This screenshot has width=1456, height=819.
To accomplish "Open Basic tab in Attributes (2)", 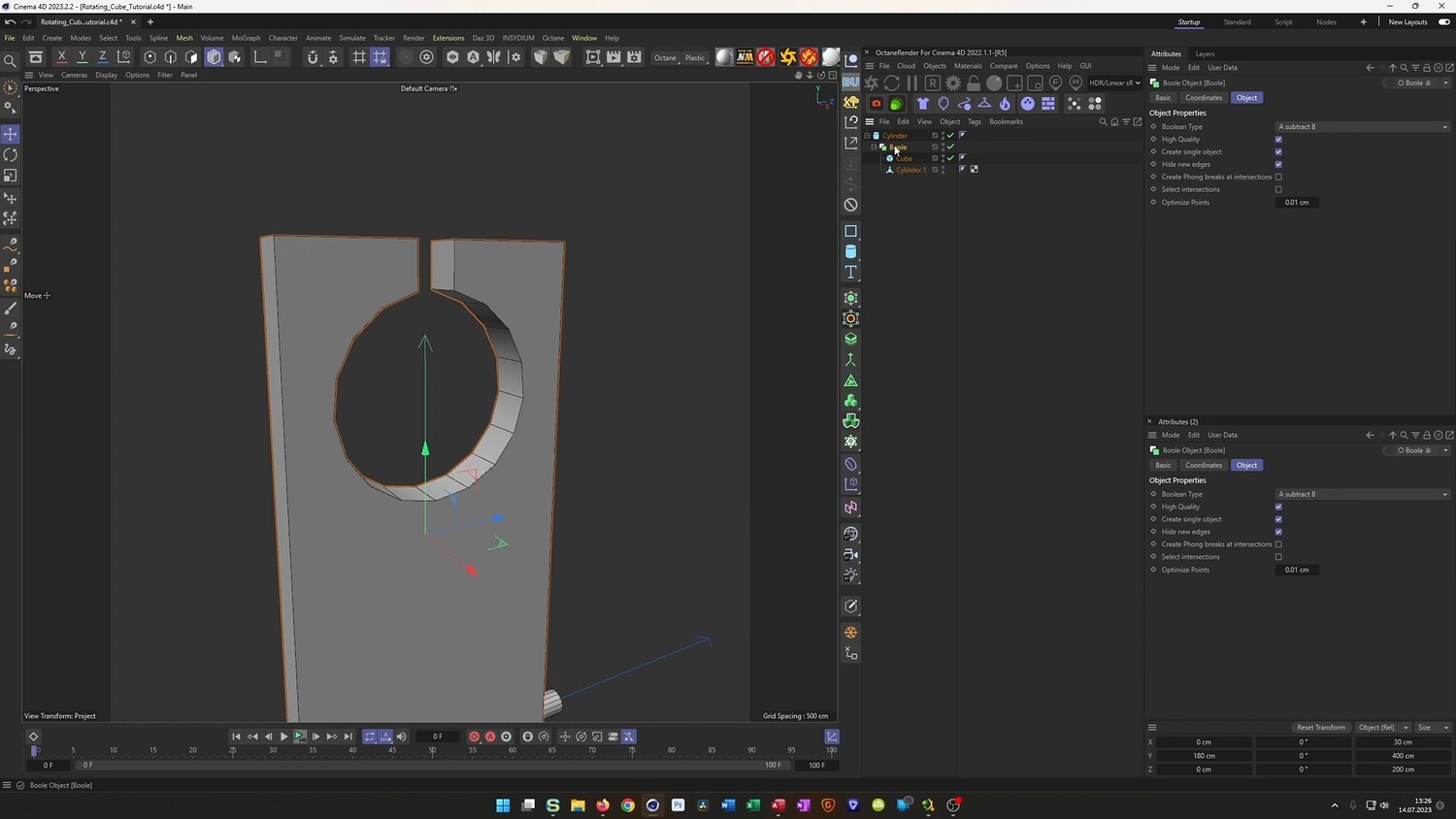I will [x=1163, y=466].
